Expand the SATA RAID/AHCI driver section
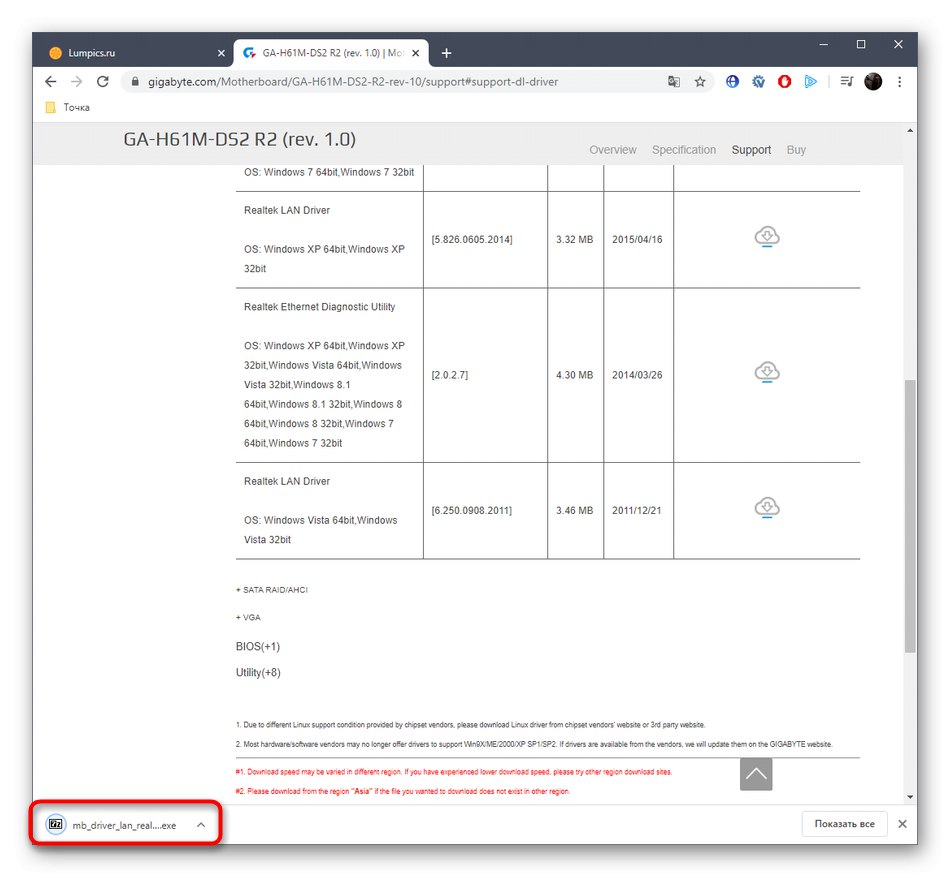 (x=271, y=590)
